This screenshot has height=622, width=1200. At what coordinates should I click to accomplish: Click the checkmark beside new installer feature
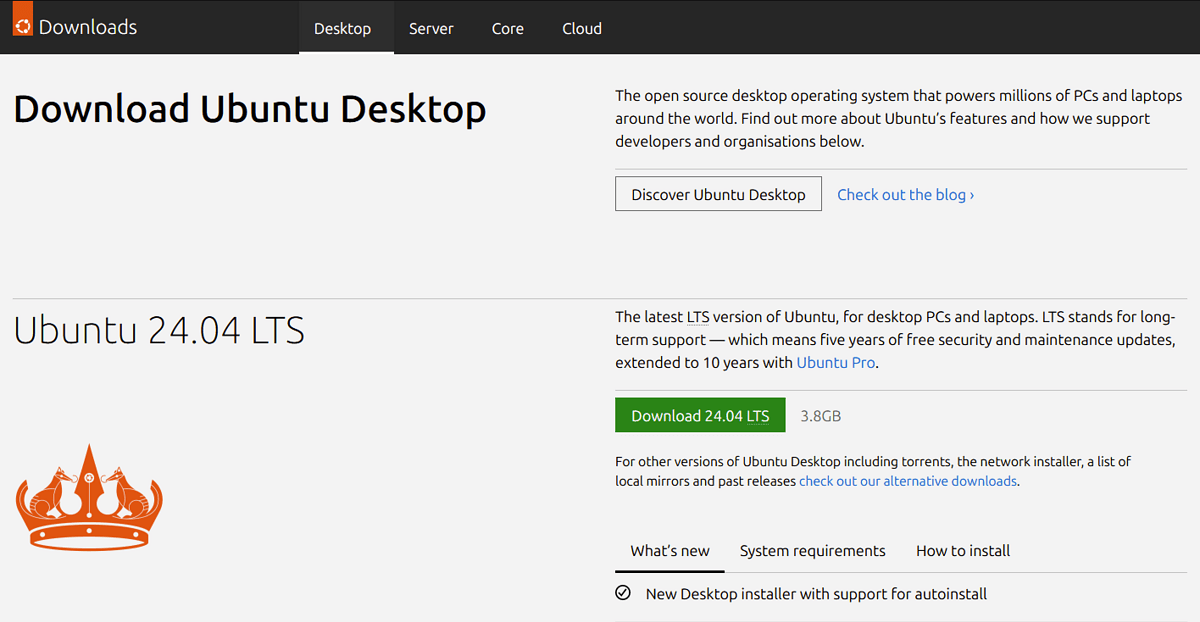(x=623, y=593)
